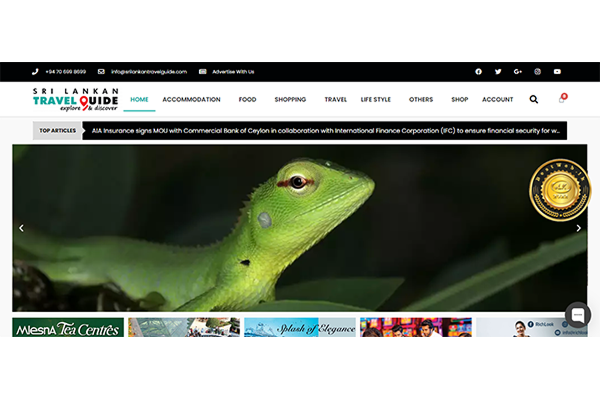Click the Advertise With Us link
Image resolution: width=600 pixels, height=400 pixels.
click(x=232, y=72)
